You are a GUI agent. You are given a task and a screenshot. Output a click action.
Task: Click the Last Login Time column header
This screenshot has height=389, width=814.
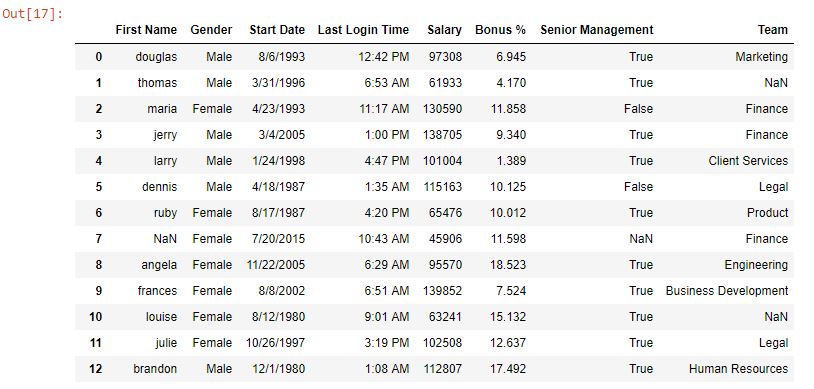(363, 30)
